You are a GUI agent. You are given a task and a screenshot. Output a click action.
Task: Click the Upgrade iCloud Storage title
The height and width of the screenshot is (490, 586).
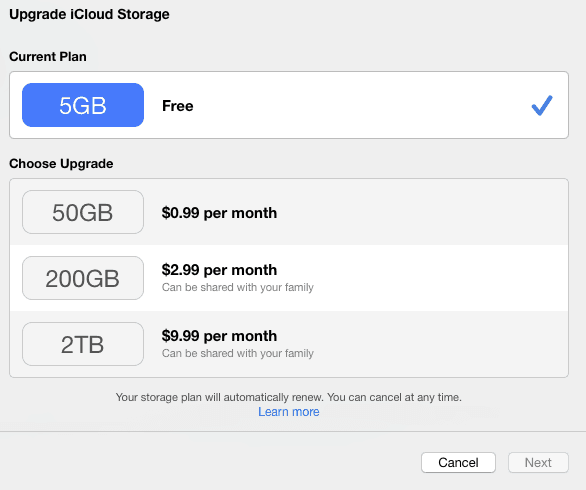click(x=89, y=15)
